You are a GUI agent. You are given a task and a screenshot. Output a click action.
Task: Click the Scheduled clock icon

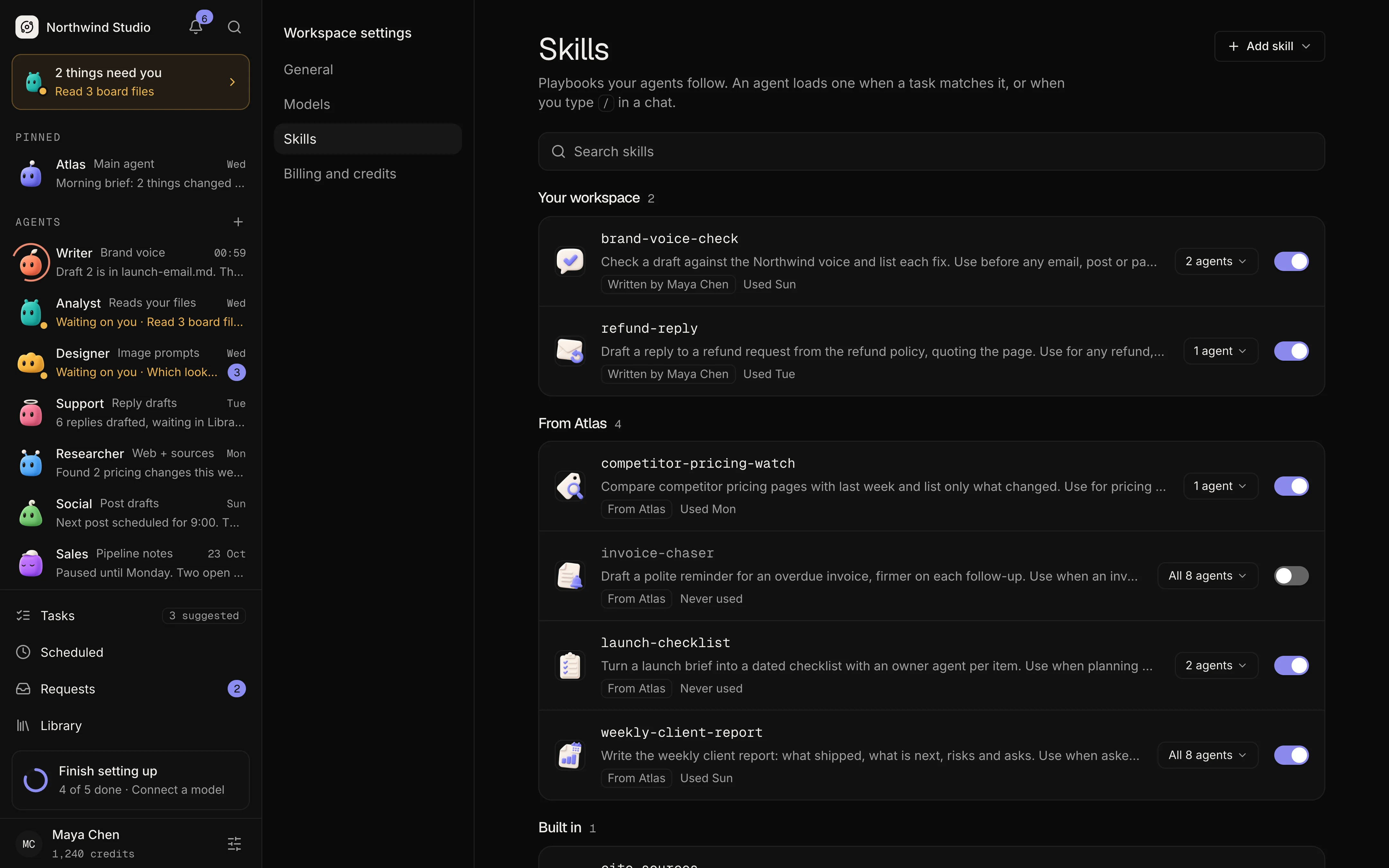pos(23,652)
